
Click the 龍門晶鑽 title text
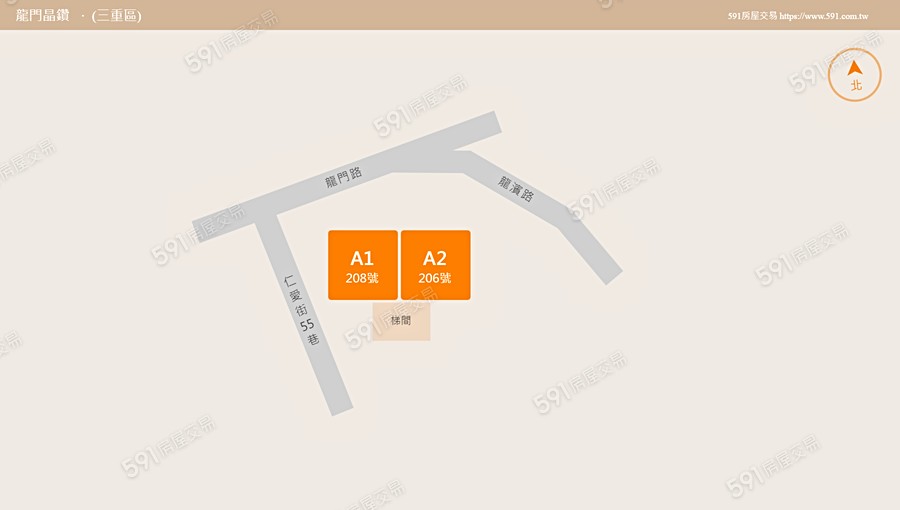click(42, 15)
